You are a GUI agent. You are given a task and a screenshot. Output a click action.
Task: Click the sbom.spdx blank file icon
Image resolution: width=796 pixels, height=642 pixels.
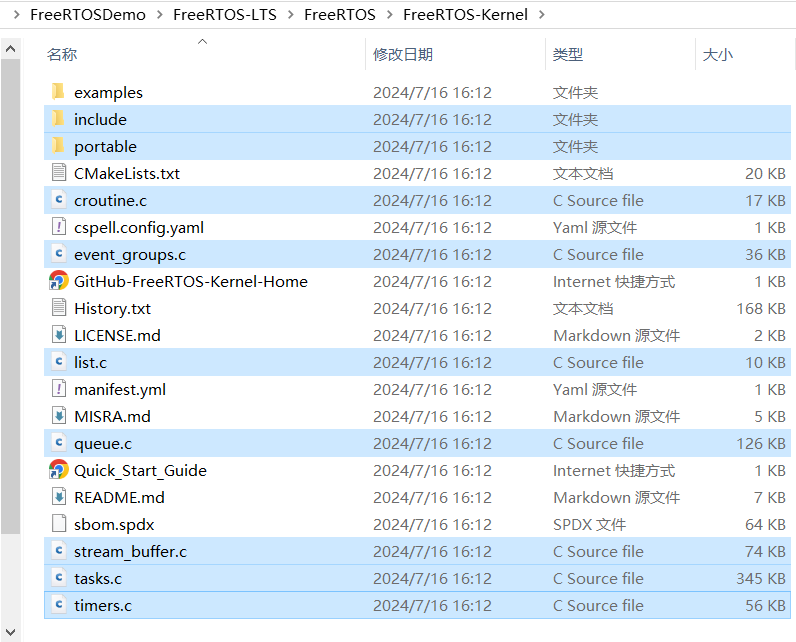(59, 524)
